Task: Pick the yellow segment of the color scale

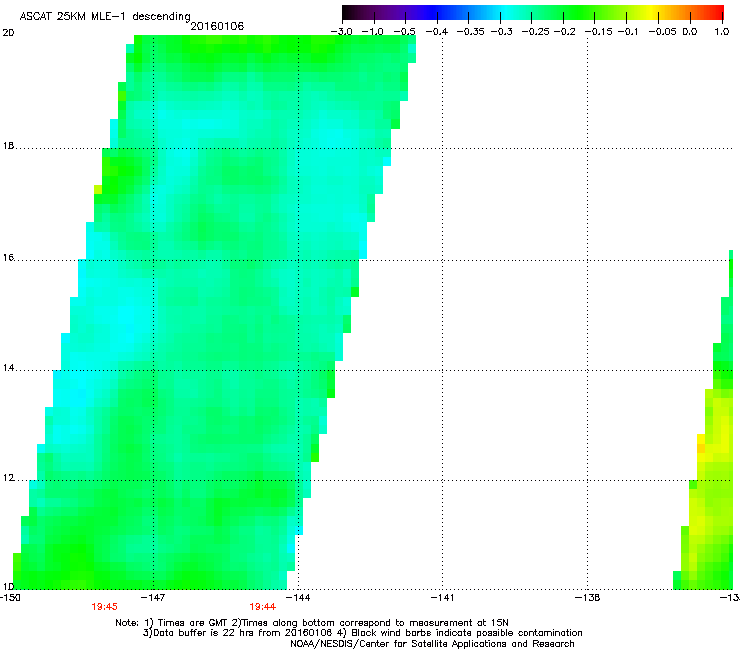Action: (654, 13)
